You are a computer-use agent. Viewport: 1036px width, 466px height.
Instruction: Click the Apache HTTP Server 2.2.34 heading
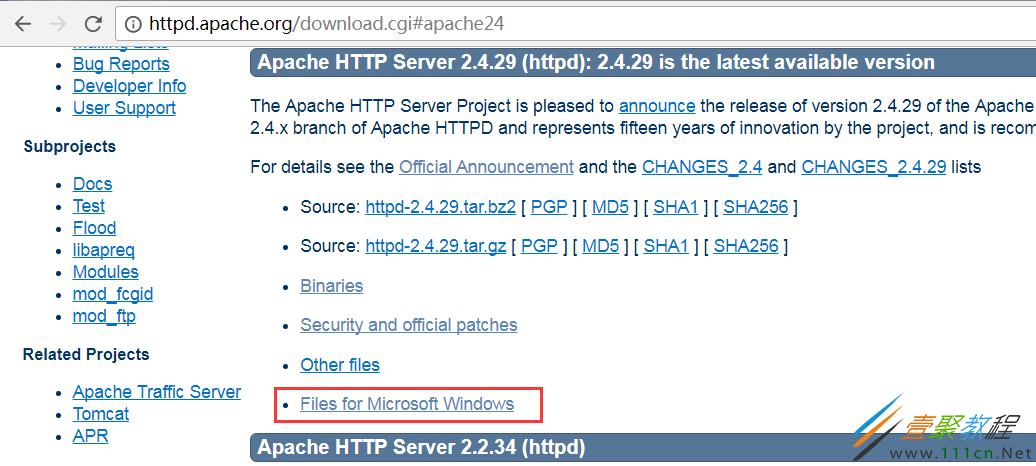click(422, 447)
